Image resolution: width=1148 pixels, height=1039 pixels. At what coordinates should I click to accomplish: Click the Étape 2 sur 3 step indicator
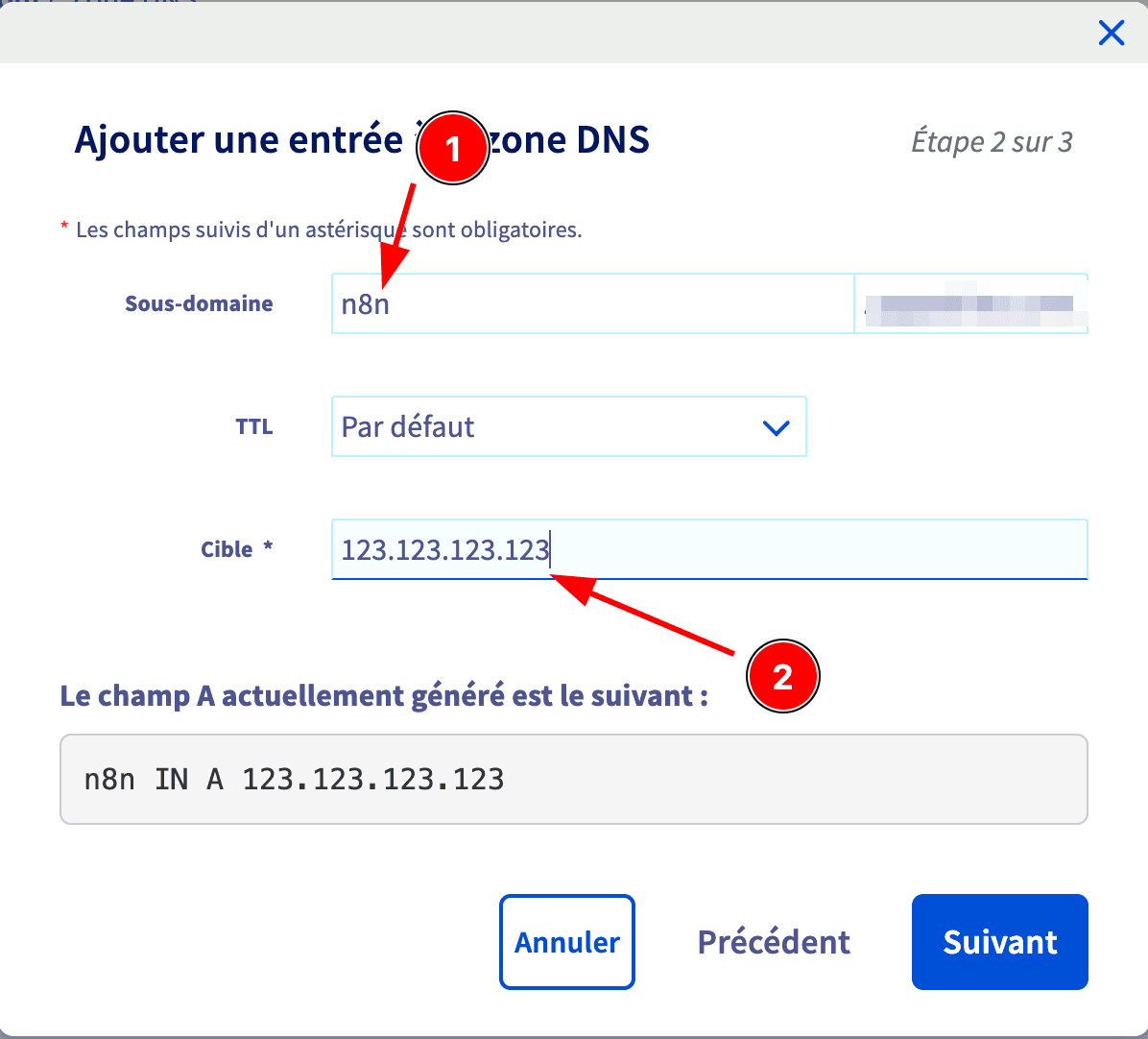point(992,142)
